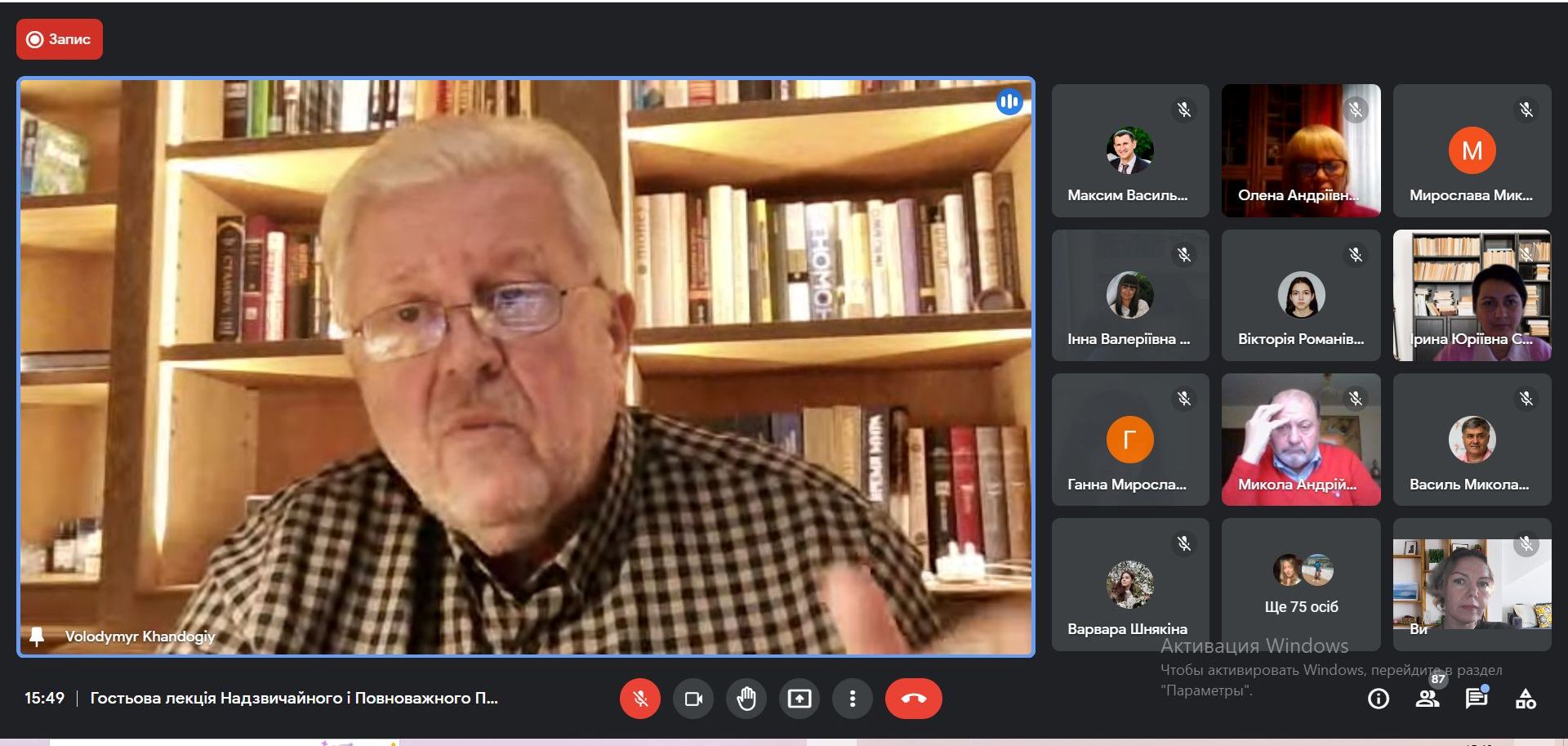Click the blue audio indicator on main video

(1009, 102)
